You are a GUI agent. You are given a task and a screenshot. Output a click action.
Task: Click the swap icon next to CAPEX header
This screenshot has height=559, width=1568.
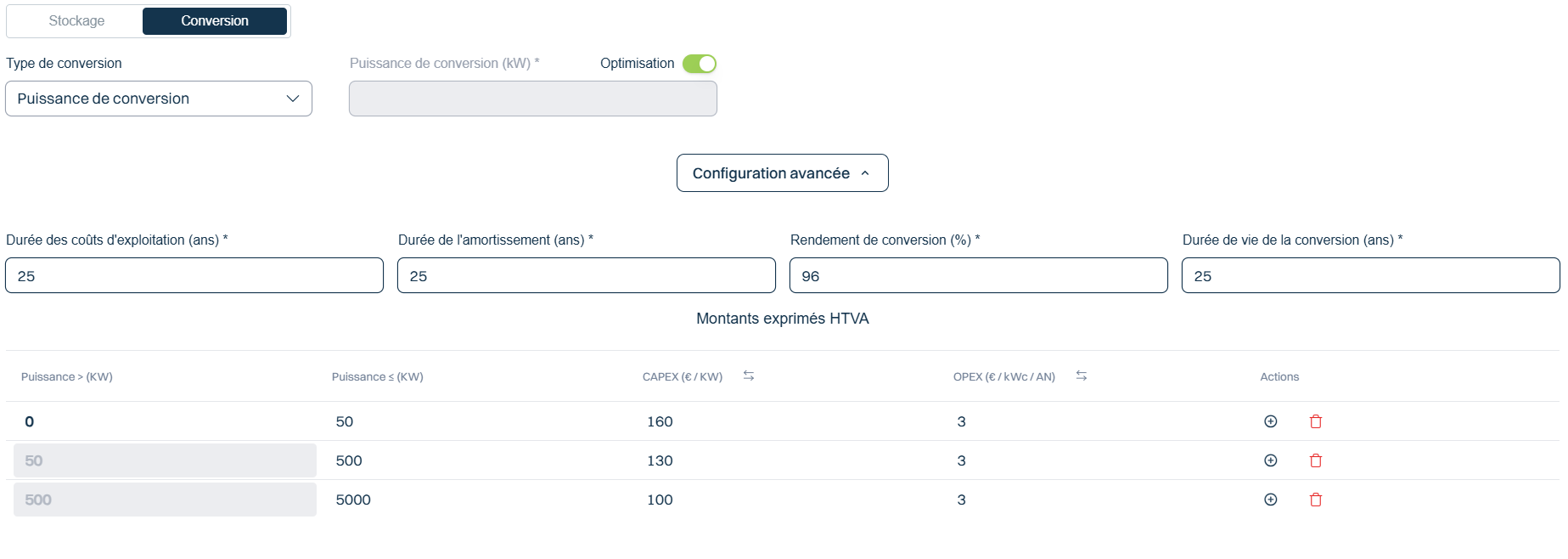pos(749,375)
